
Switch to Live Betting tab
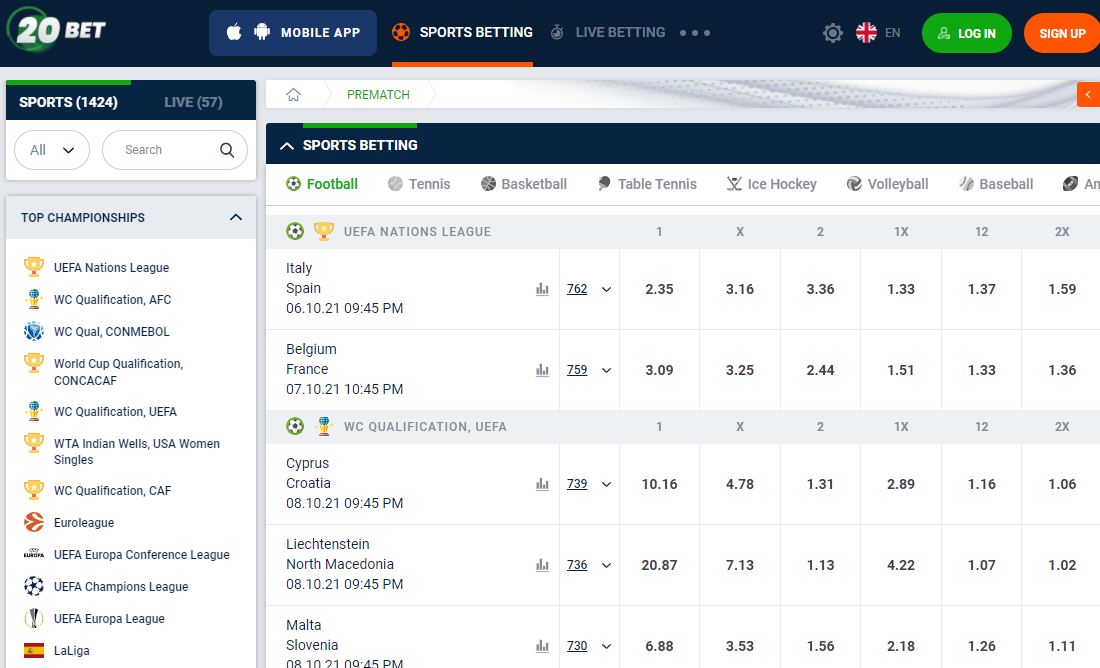tap(608, 32)
